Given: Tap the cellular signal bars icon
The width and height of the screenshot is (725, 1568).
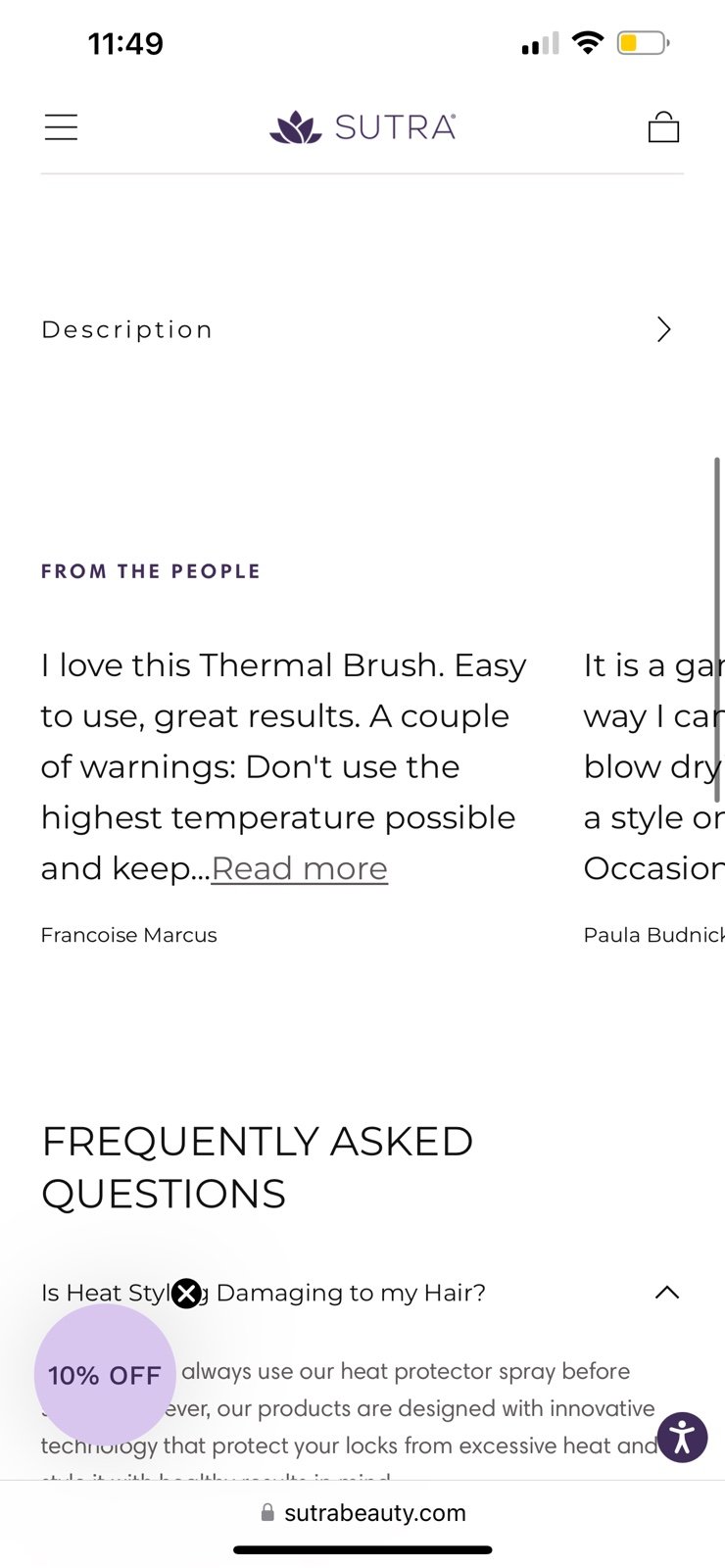Looking at the screenshot, I should [540, 43].
